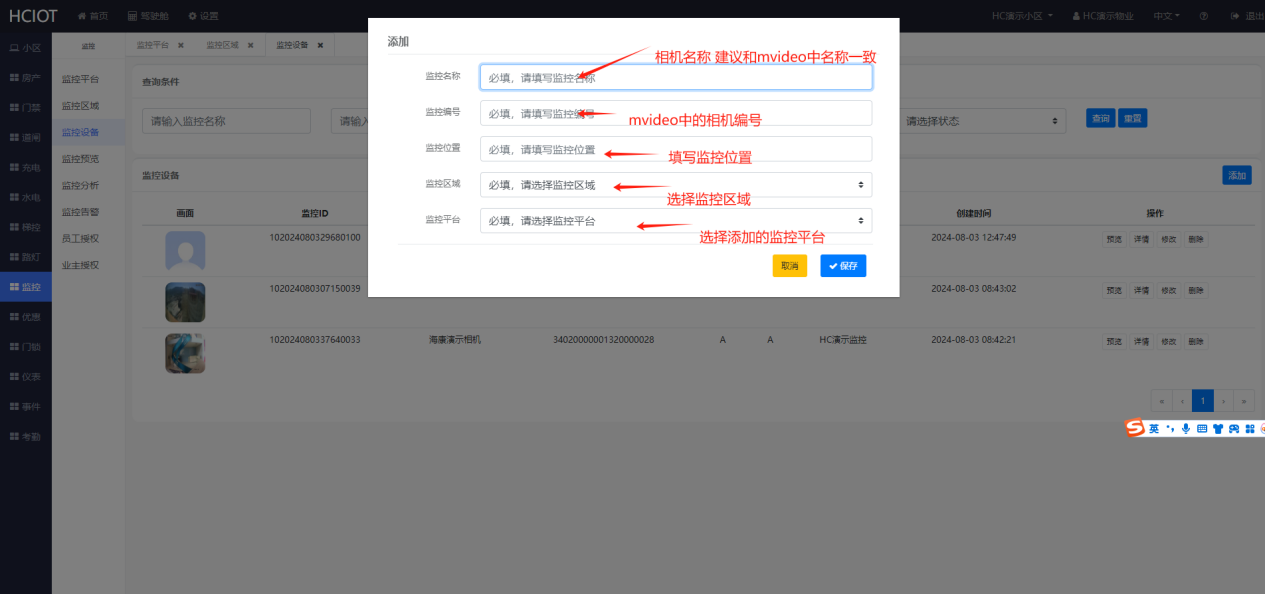Open the 监控平台 dropdown in the dialog
Screen dimensions: 1265x594
coord(675,221)
